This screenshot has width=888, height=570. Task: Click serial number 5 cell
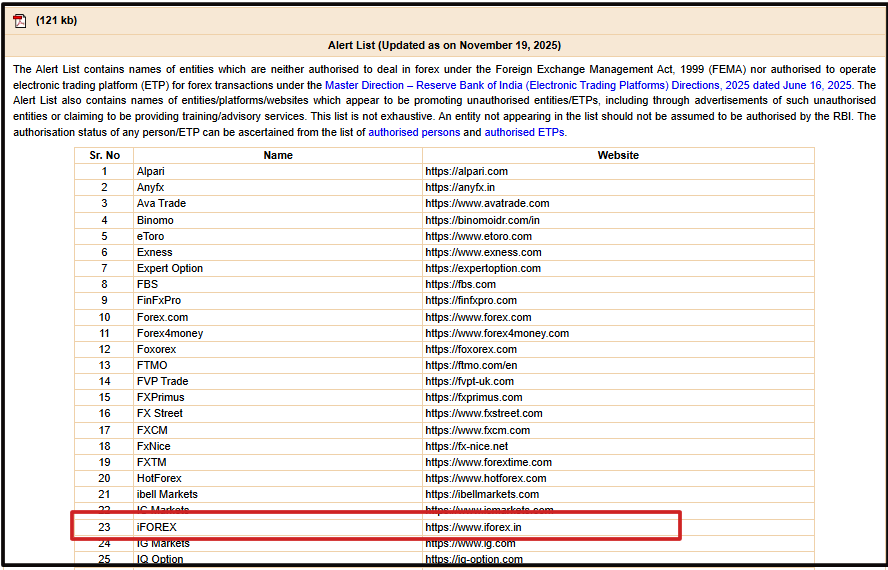click(x=104, y=236)
